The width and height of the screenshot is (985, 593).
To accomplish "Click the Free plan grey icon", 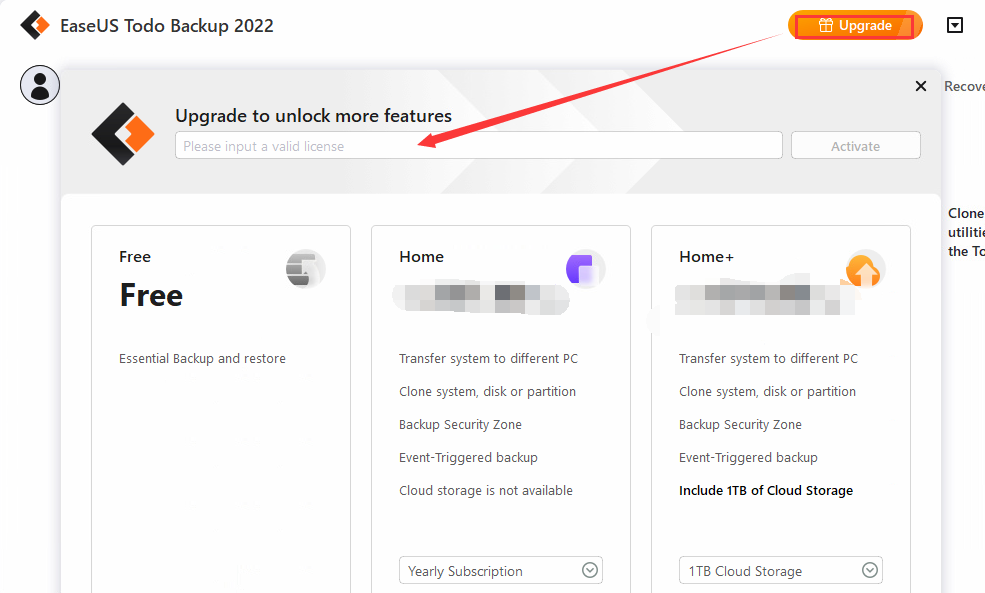I will point(304,269).
